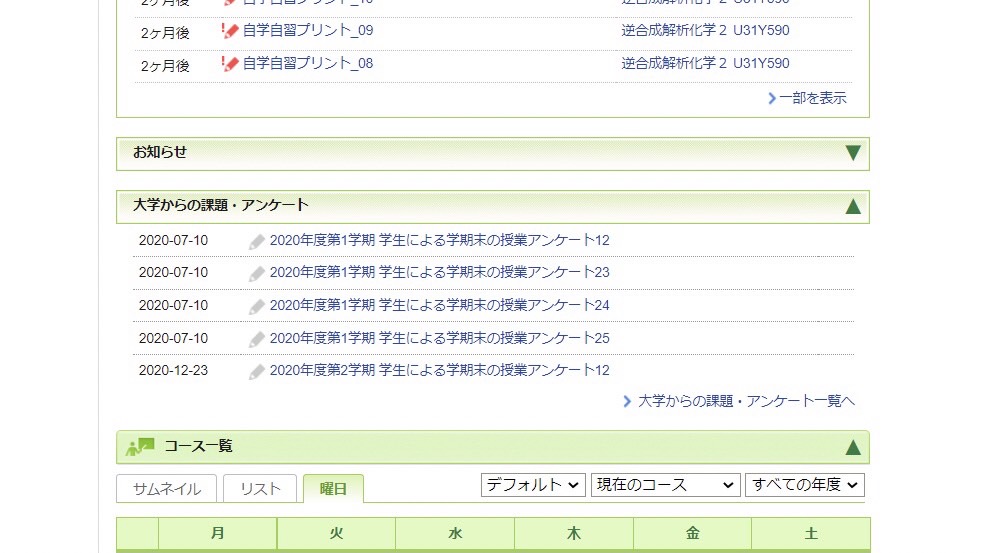Click the gray pencil icon beside 授業アンケート23
This screenshot has width=983, height=553.
point(257,273)
